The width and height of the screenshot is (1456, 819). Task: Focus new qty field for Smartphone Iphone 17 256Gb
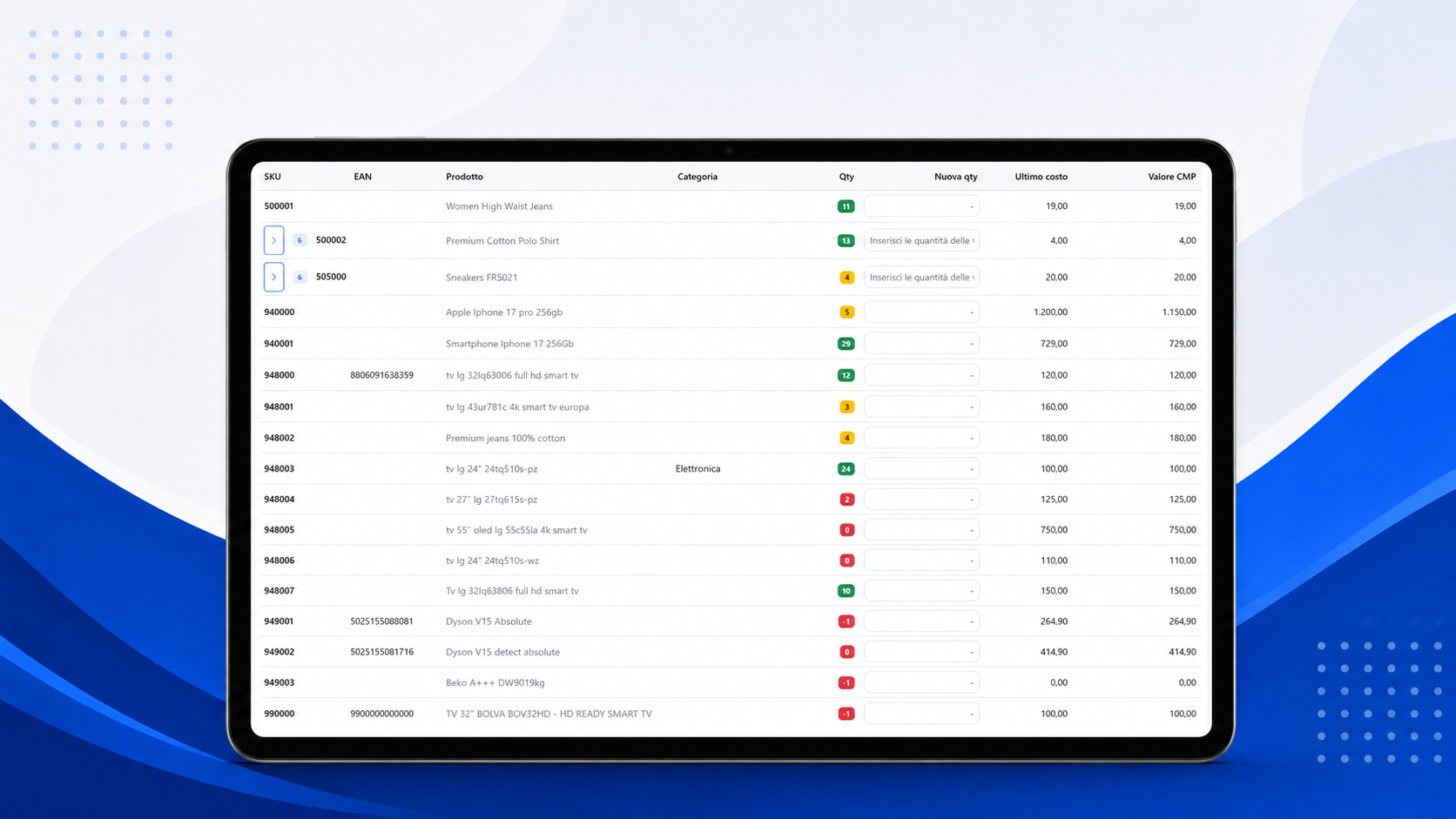point(921,344)
